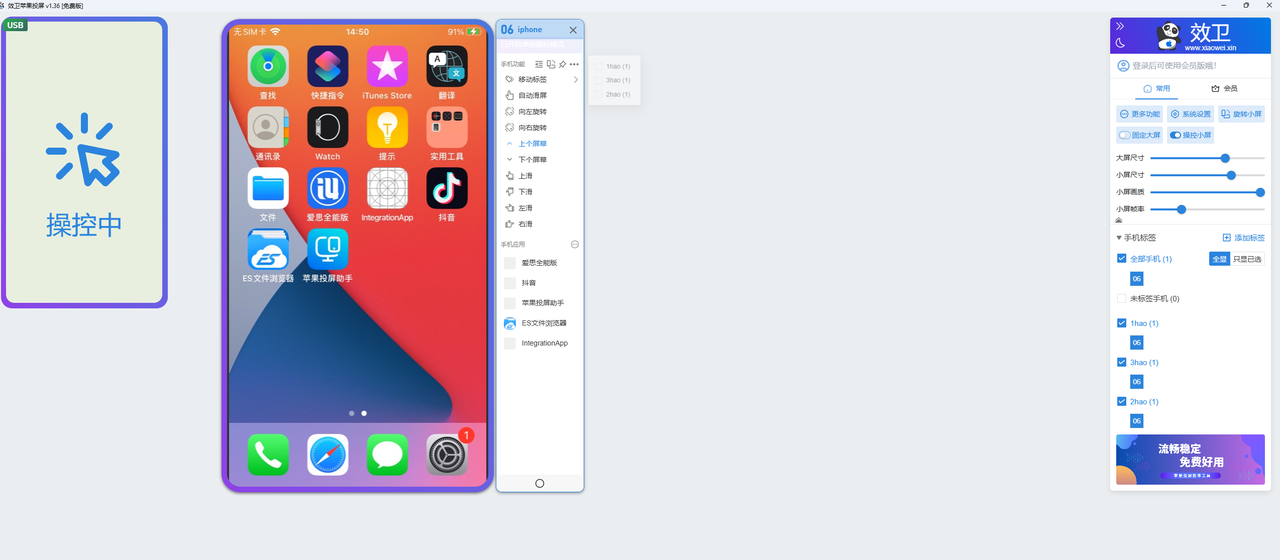Click the home circle button below panel

[540, 483]
